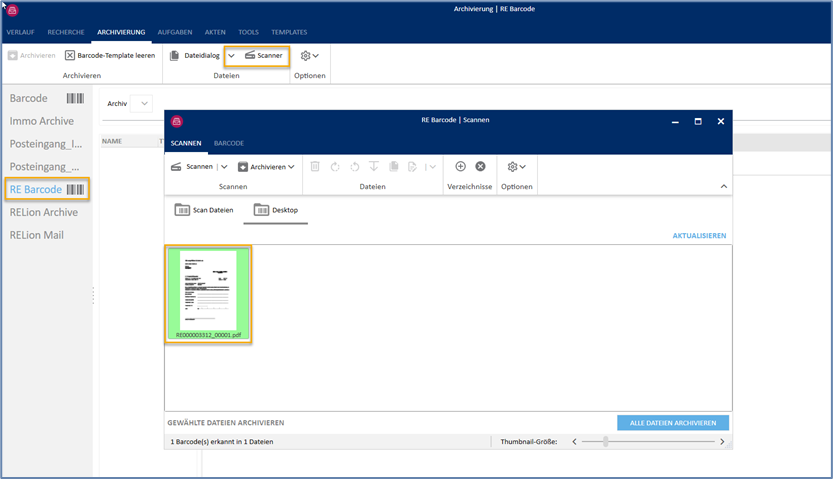Click ALLE DATEIEN ARCHIVIEREN button

[672, 423]
